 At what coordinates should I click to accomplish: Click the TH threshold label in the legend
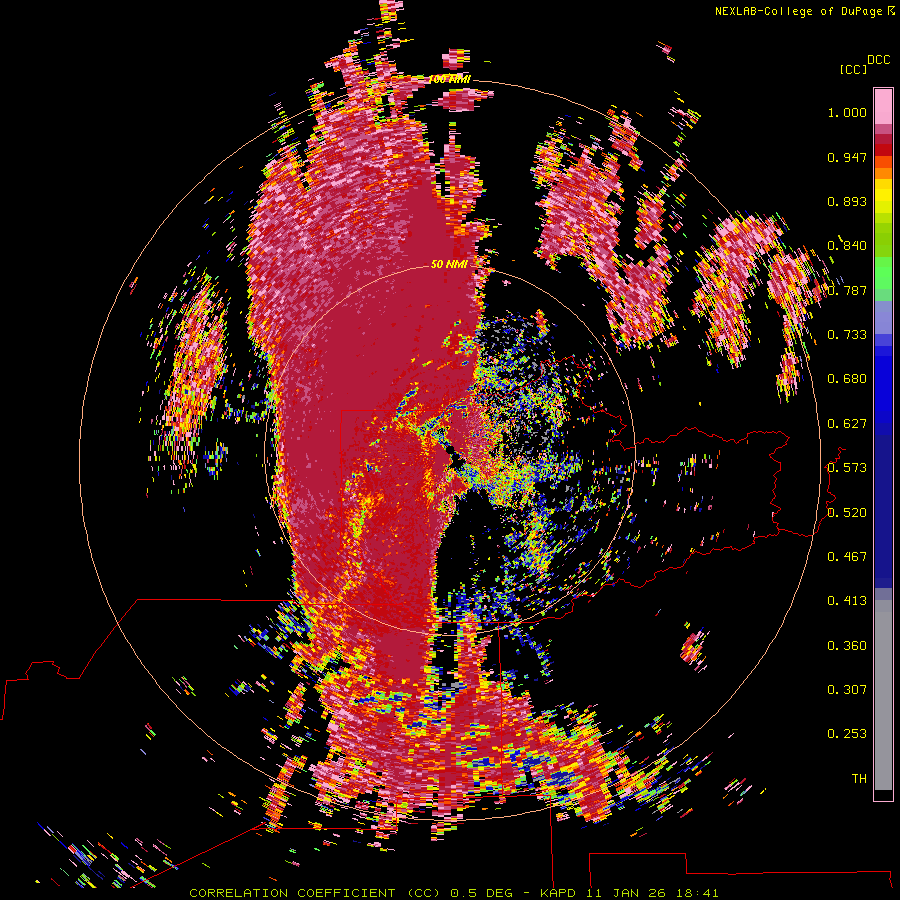pos(859,779)
